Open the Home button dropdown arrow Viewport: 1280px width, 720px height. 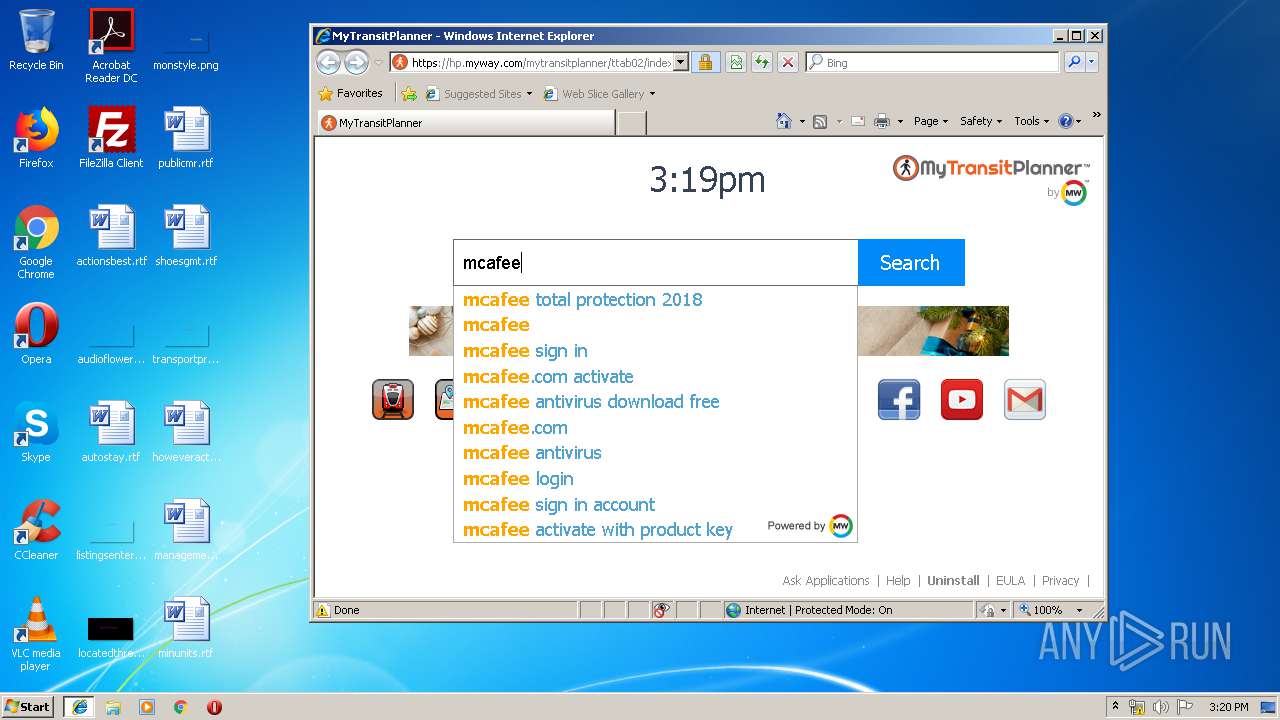[802, 121]
